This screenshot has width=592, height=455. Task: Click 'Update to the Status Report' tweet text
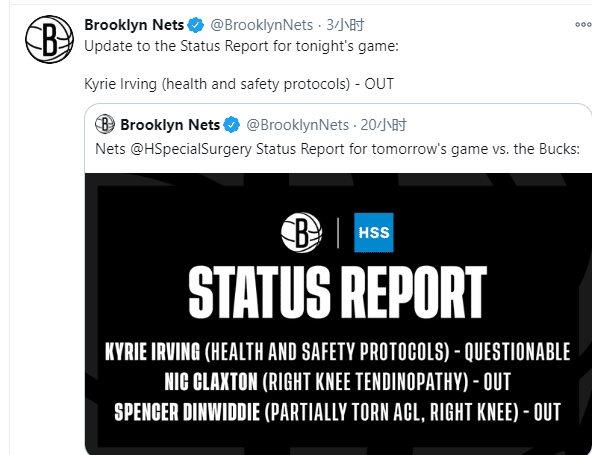(241, 46)
